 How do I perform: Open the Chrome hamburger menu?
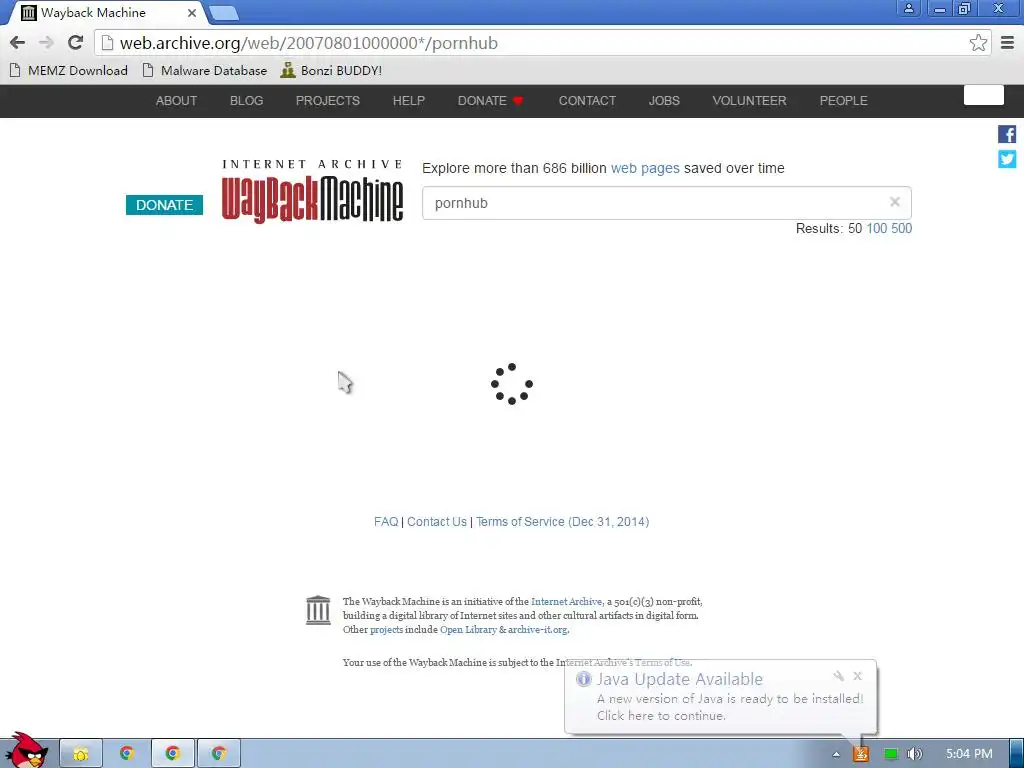(1007, 43)
